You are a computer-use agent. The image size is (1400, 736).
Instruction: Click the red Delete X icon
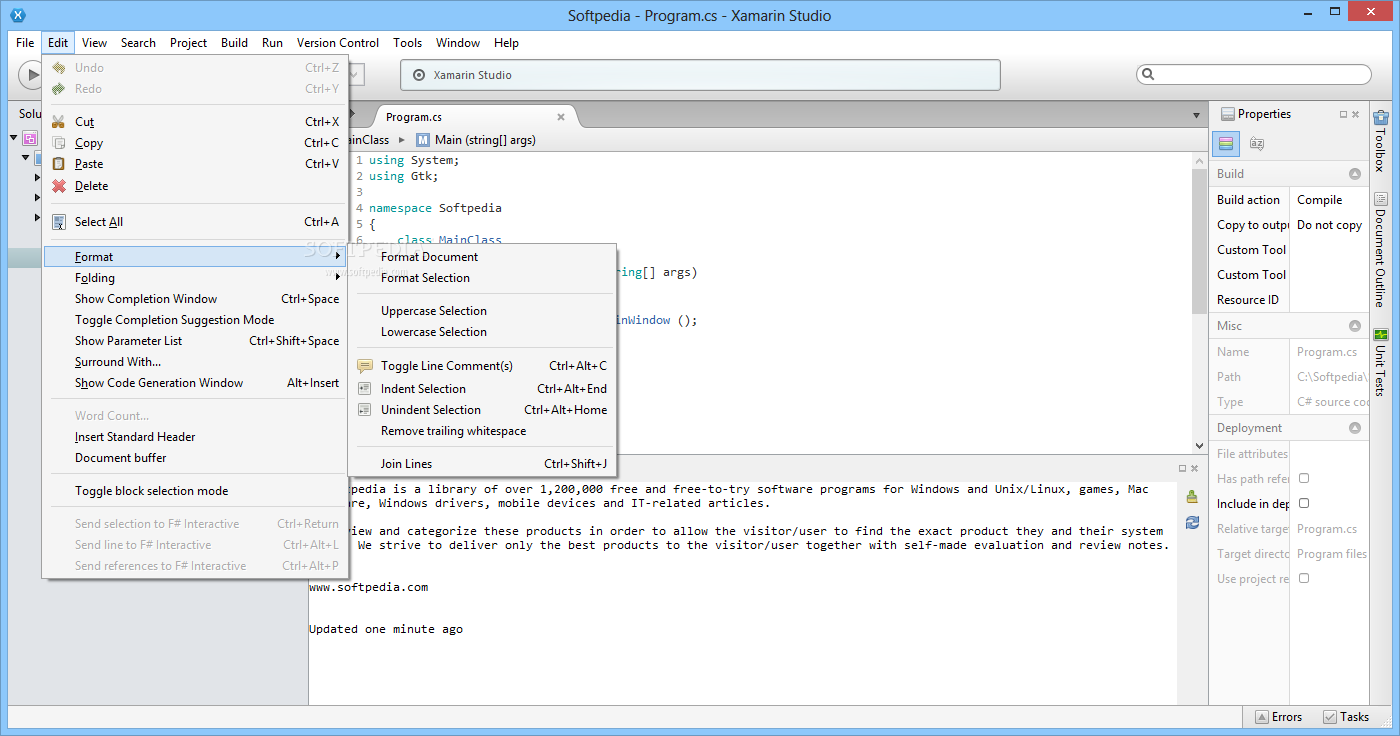pos(59,186)
